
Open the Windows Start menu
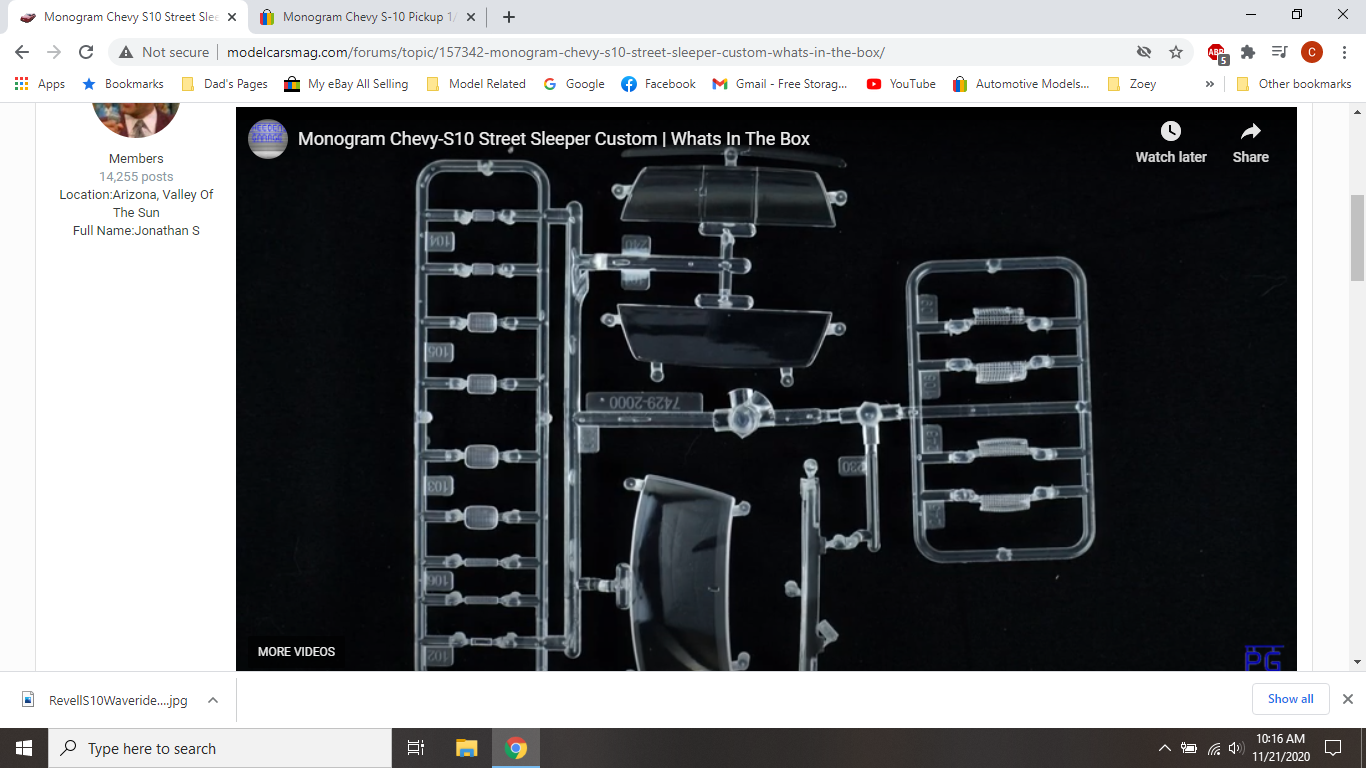(24, 748)
